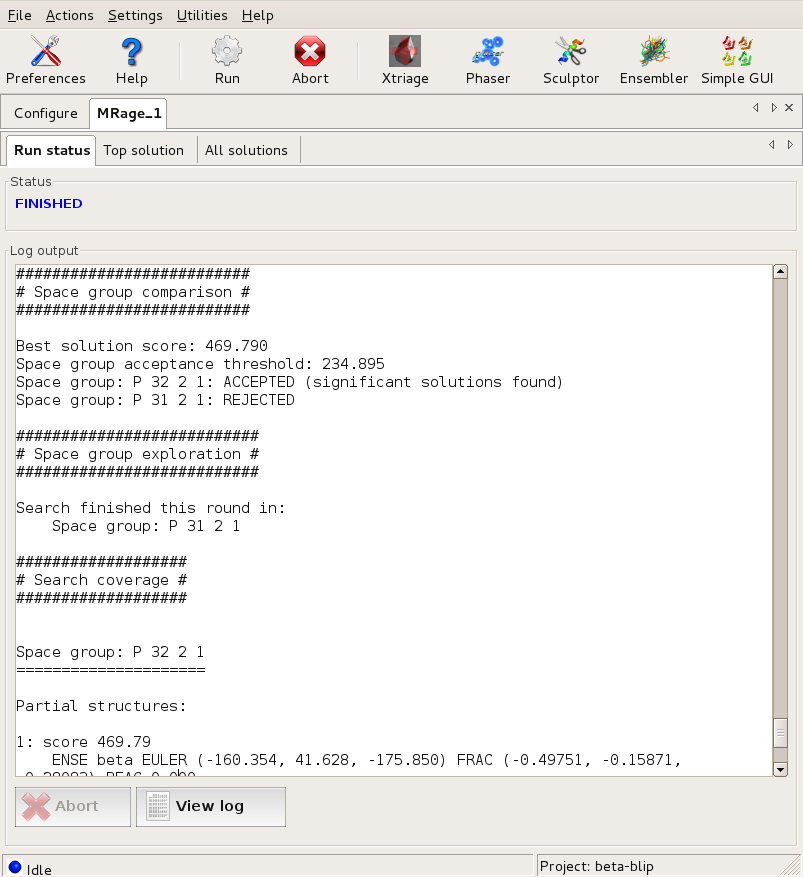Viewport: 803px width, 877px height.
Task: Switch to the Configure tab
Action: tap(46, 114)
